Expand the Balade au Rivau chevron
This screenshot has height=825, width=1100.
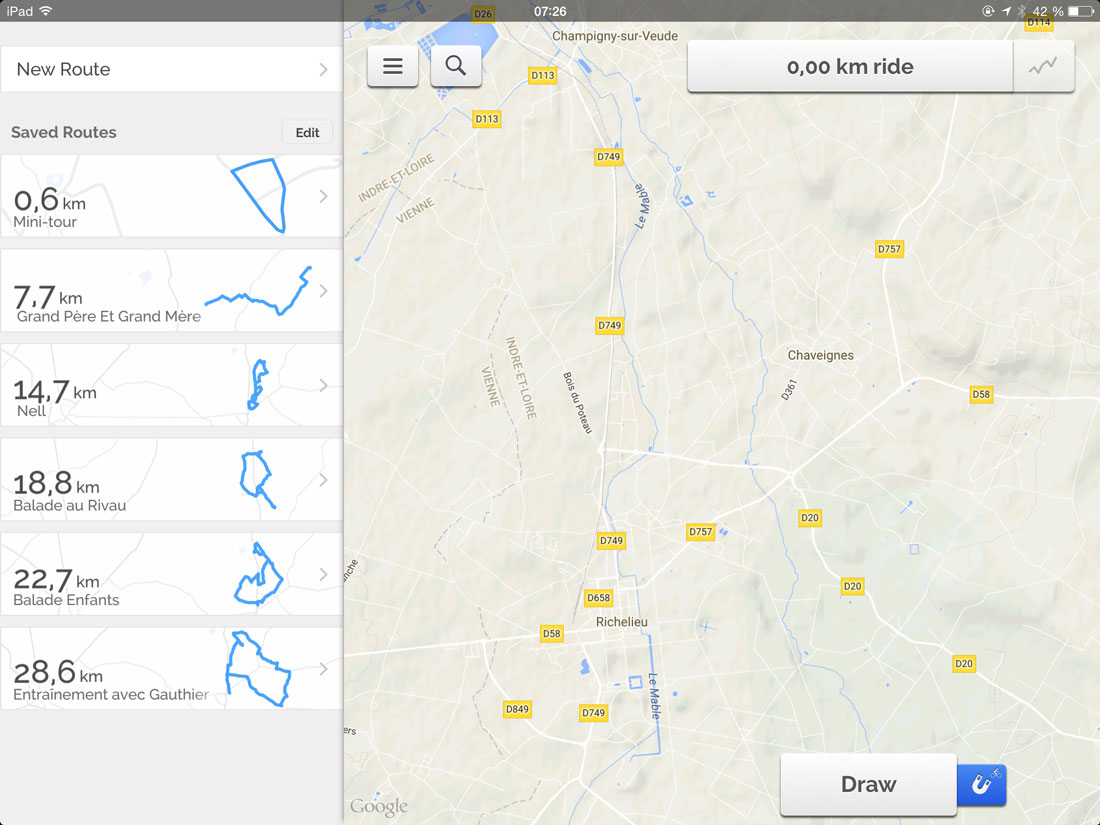click(x=323, y=480)
